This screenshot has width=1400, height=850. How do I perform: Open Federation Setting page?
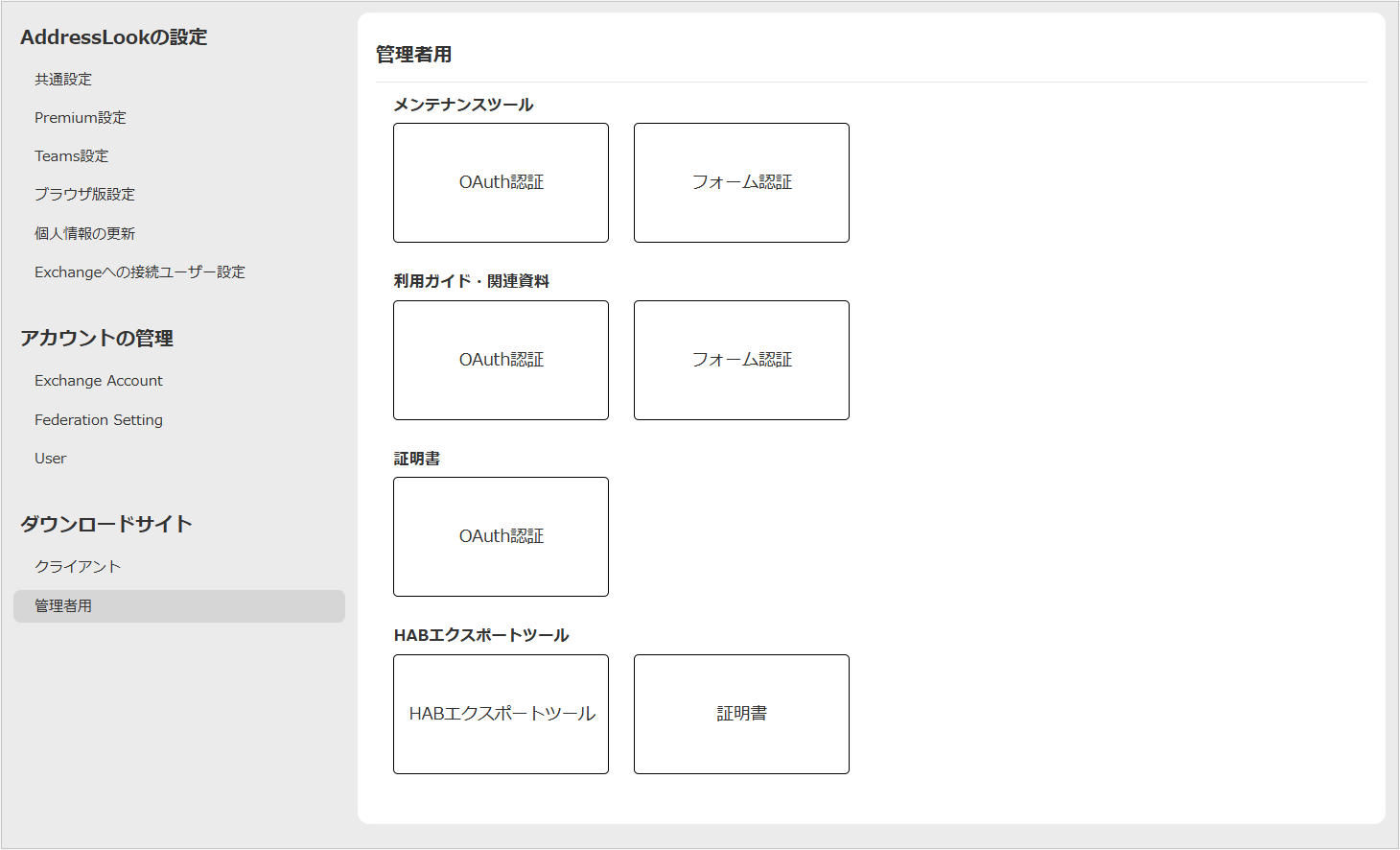(99, 420)
